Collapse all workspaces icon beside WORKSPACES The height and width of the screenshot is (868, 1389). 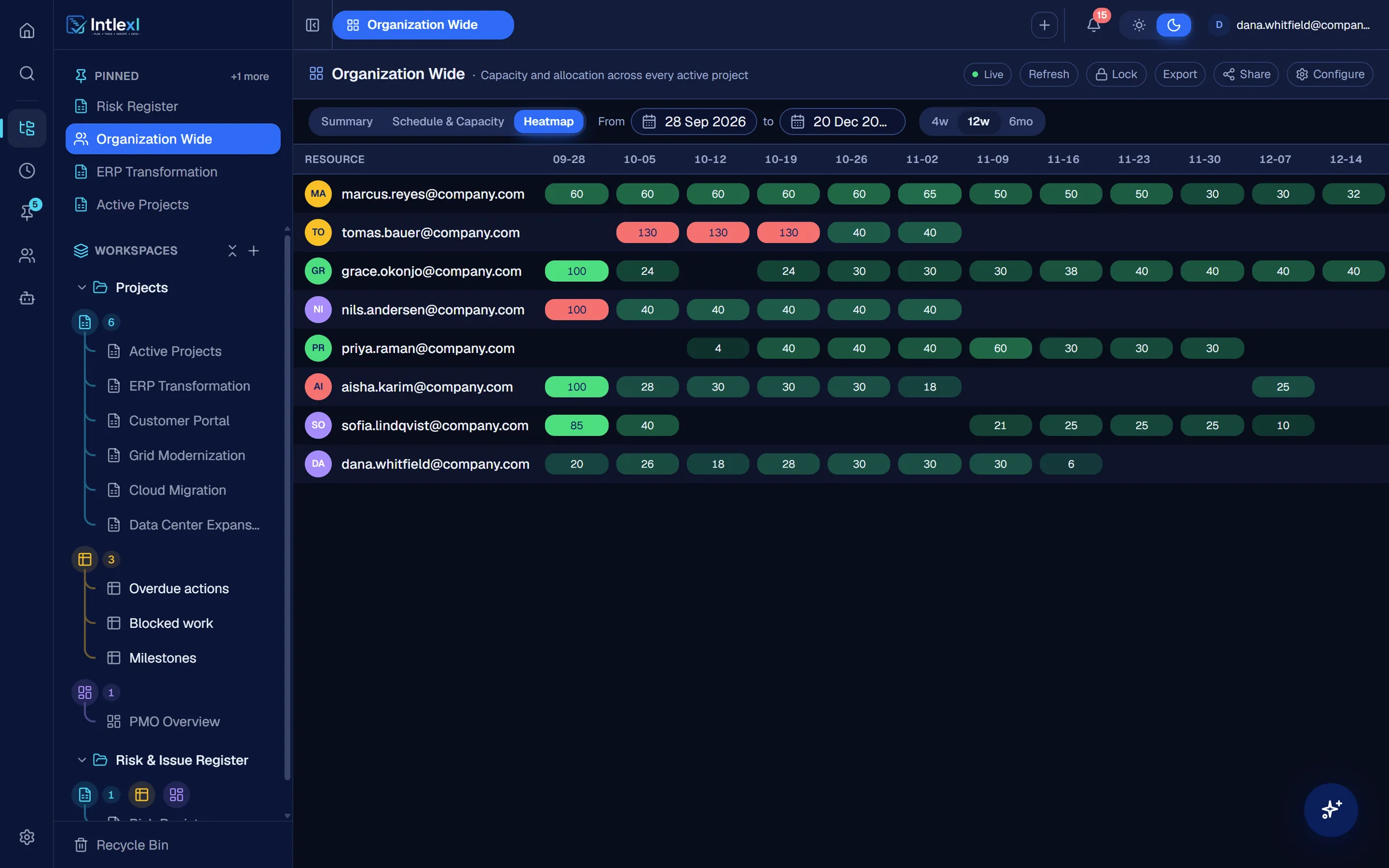coord(232,251)
